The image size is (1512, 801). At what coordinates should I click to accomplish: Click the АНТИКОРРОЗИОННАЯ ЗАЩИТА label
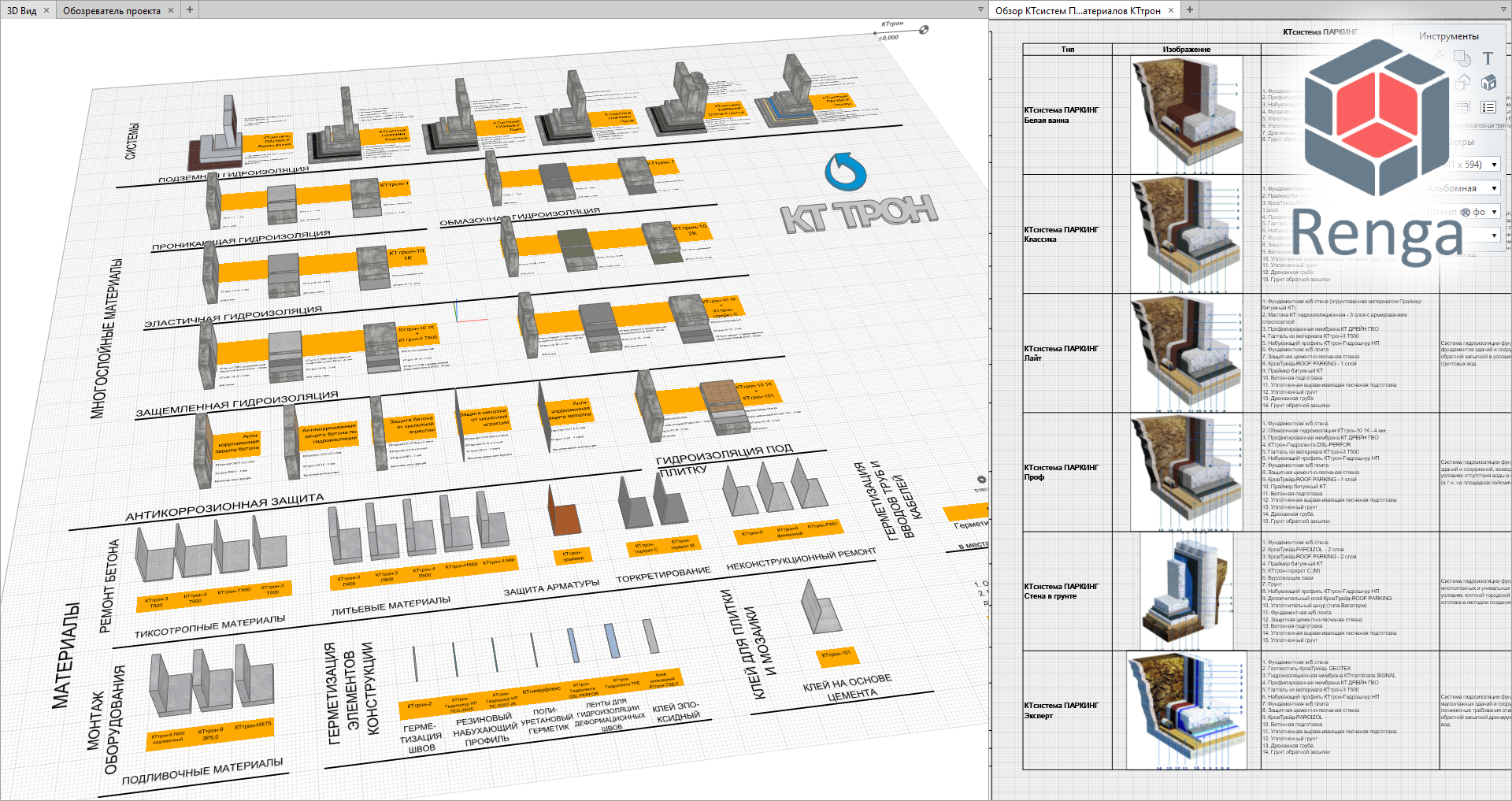(x=224, y=507)
